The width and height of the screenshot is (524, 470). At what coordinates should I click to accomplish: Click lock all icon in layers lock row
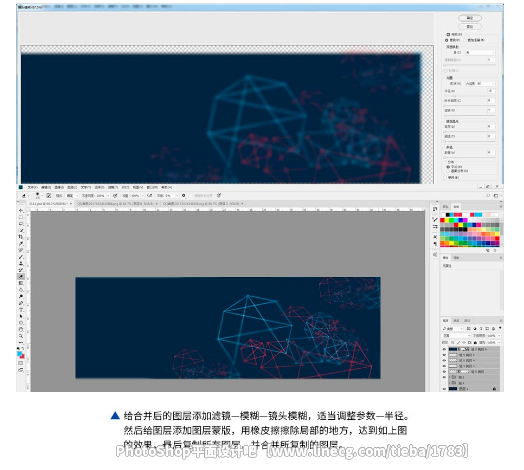click(x=475, y=343)
